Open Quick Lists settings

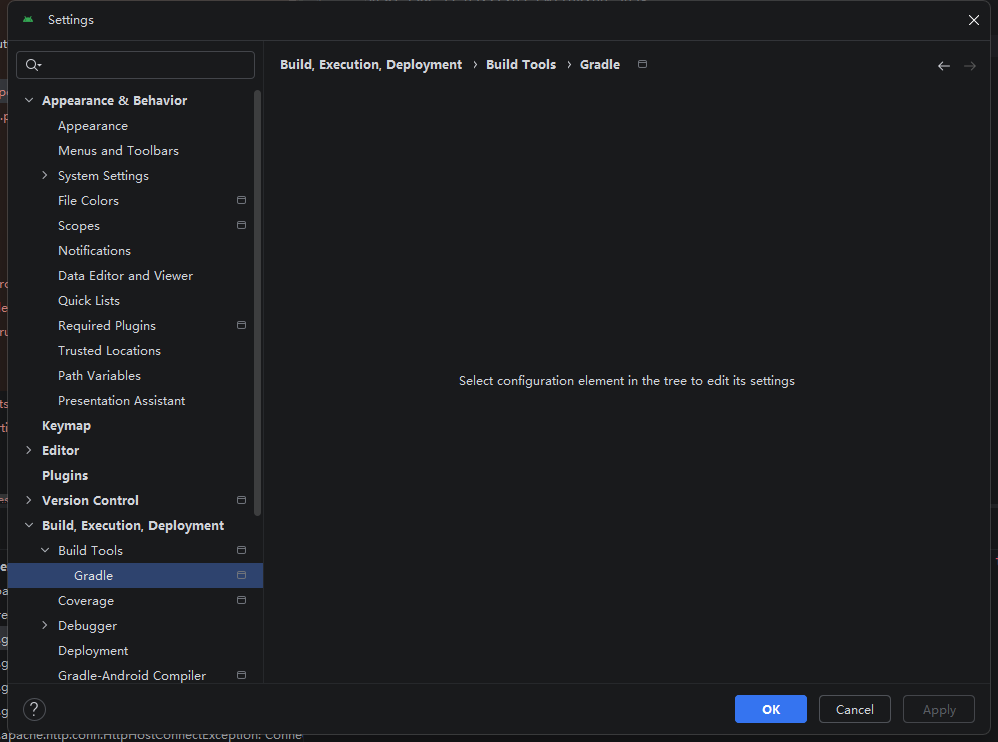pyautogui.click(x=89, y=300)
